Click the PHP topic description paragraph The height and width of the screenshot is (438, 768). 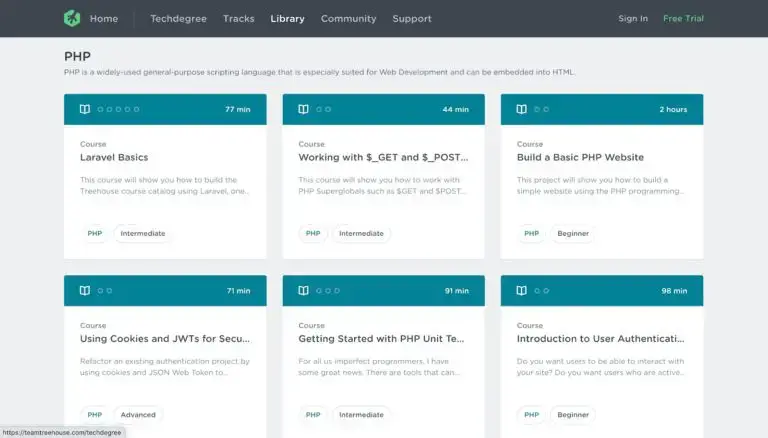click(x=319, y=72)
